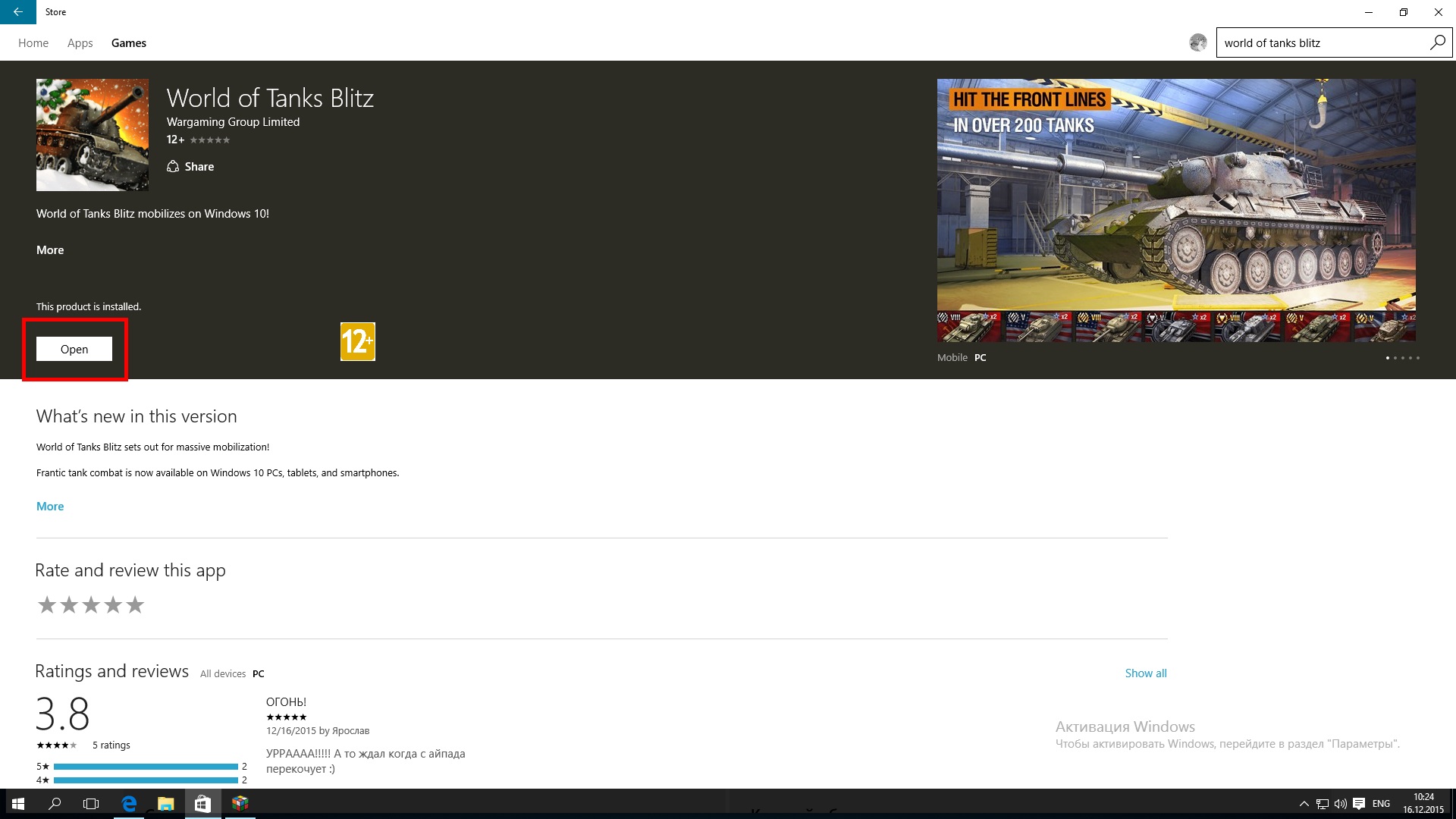Open File Explorer from the taskbar
Viewport: 1456px width, 819px height.
tap(166, 804)
